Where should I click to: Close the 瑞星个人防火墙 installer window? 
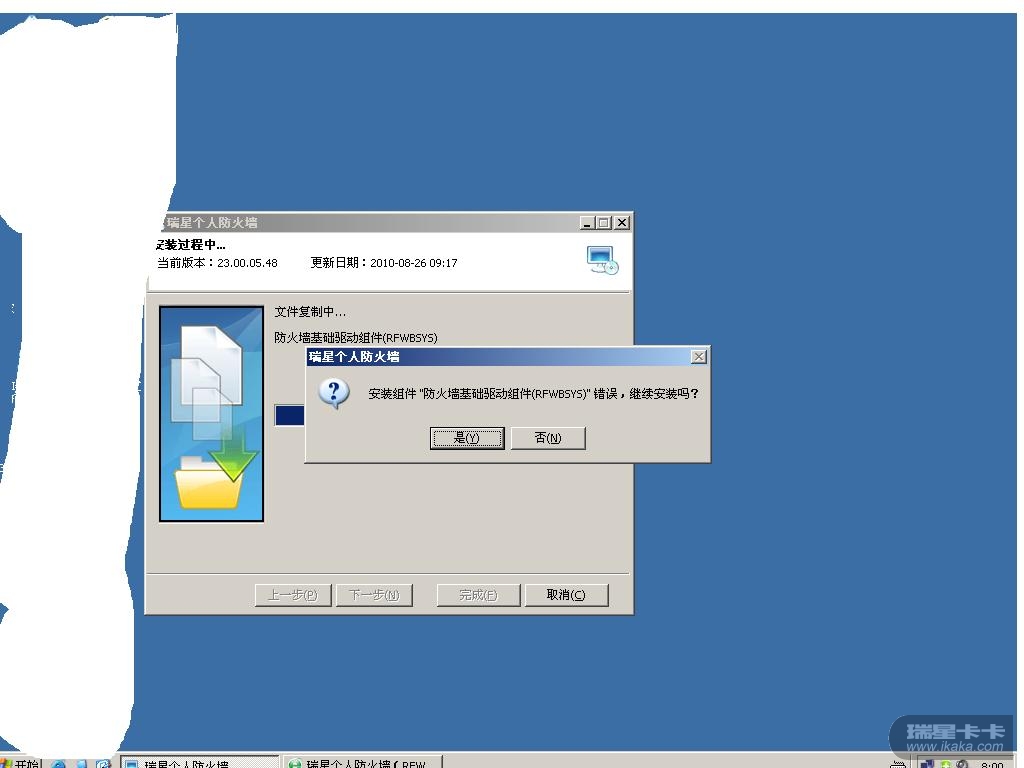pos(622,223)
